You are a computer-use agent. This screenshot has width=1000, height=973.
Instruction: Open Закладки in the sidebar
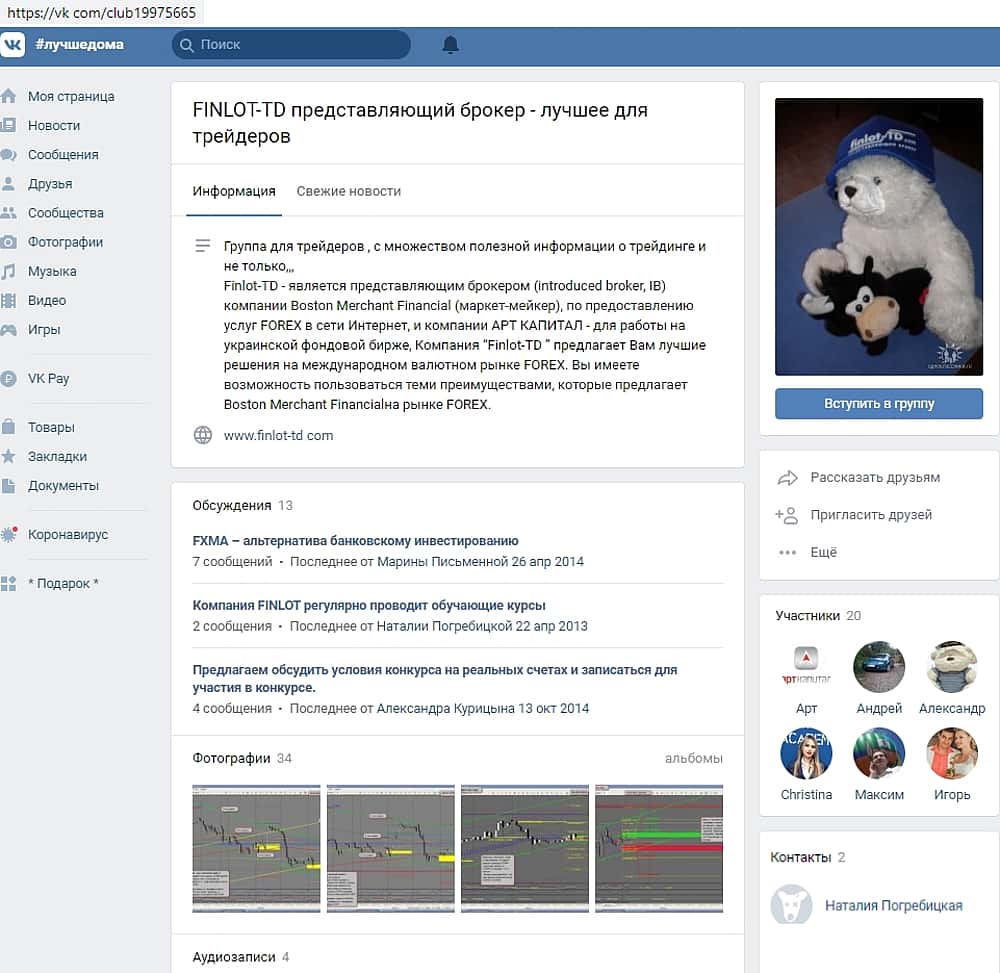coord(57,456)
